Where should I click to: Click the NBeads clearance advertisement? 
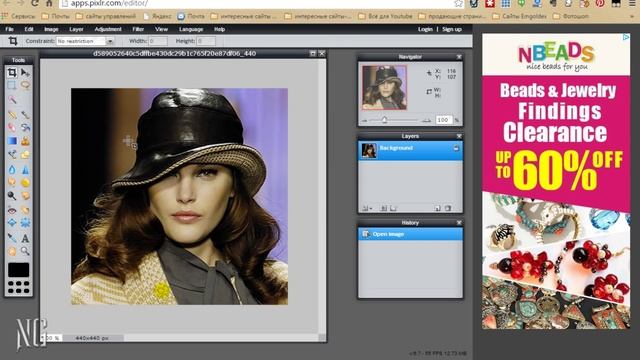coord(556,181)
